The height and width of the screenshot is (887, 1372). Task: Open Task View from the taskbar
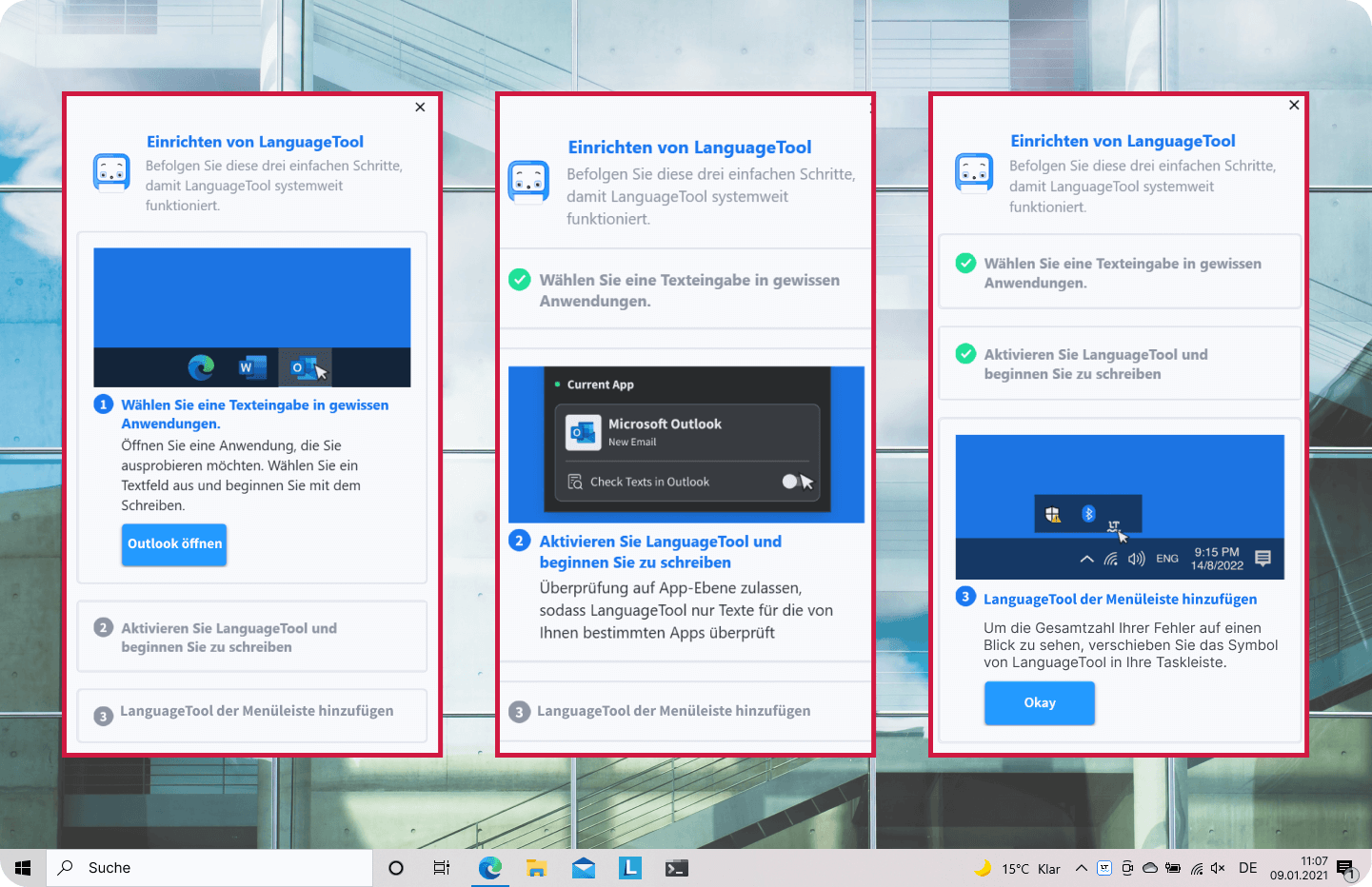[442, 868]
